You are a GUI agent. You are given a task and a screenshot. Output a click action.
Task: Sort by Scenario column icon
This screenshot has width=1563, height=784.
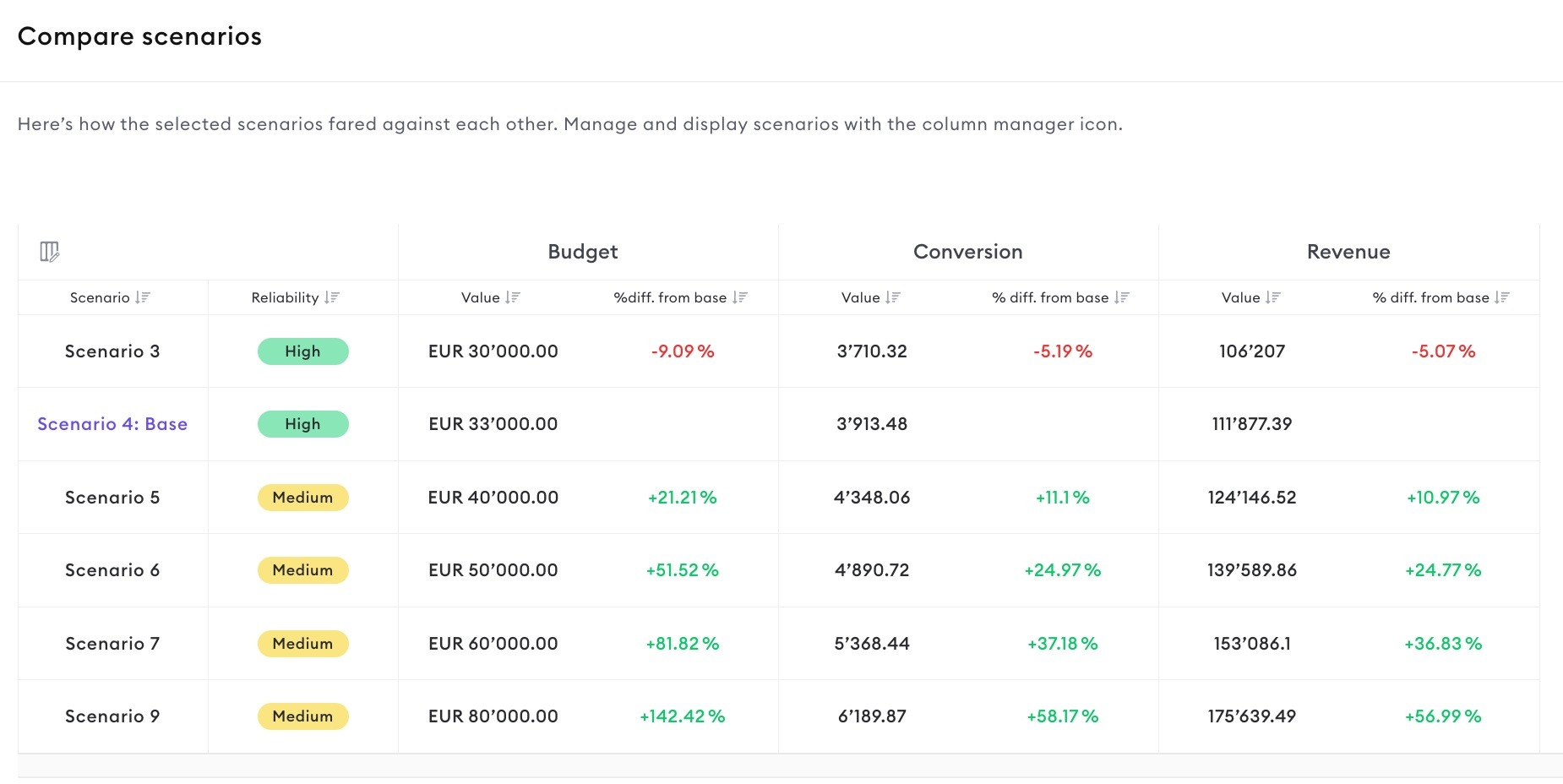pyautogui.click(x=143, y=297)
